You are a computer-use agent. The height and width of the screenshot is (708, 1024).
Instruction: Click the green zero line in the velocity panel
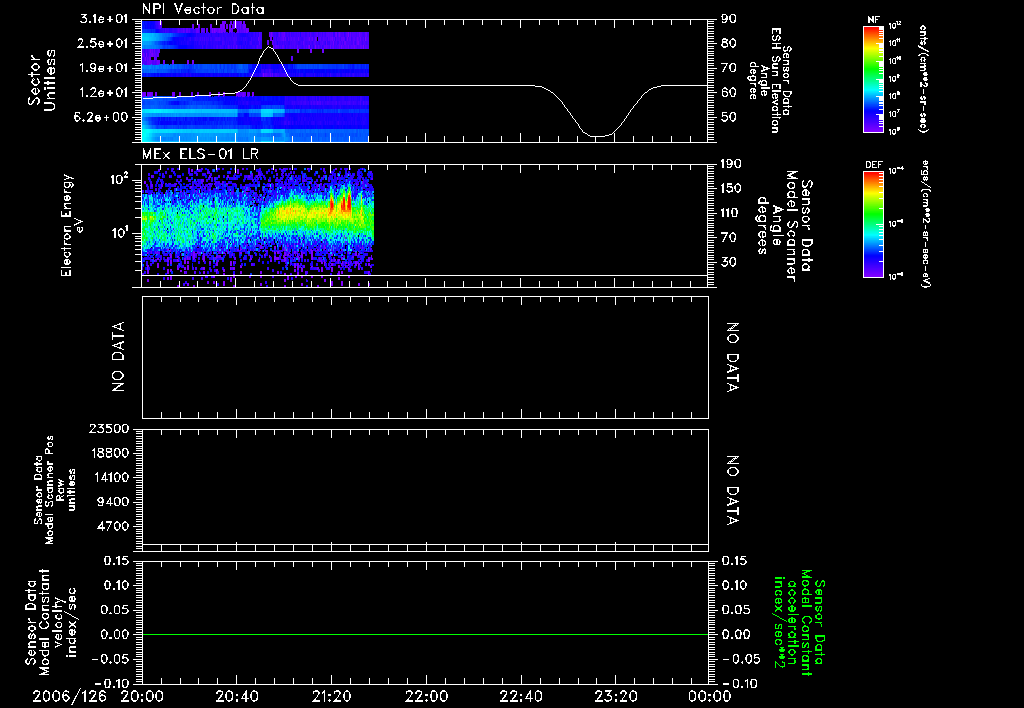[425, 634]
